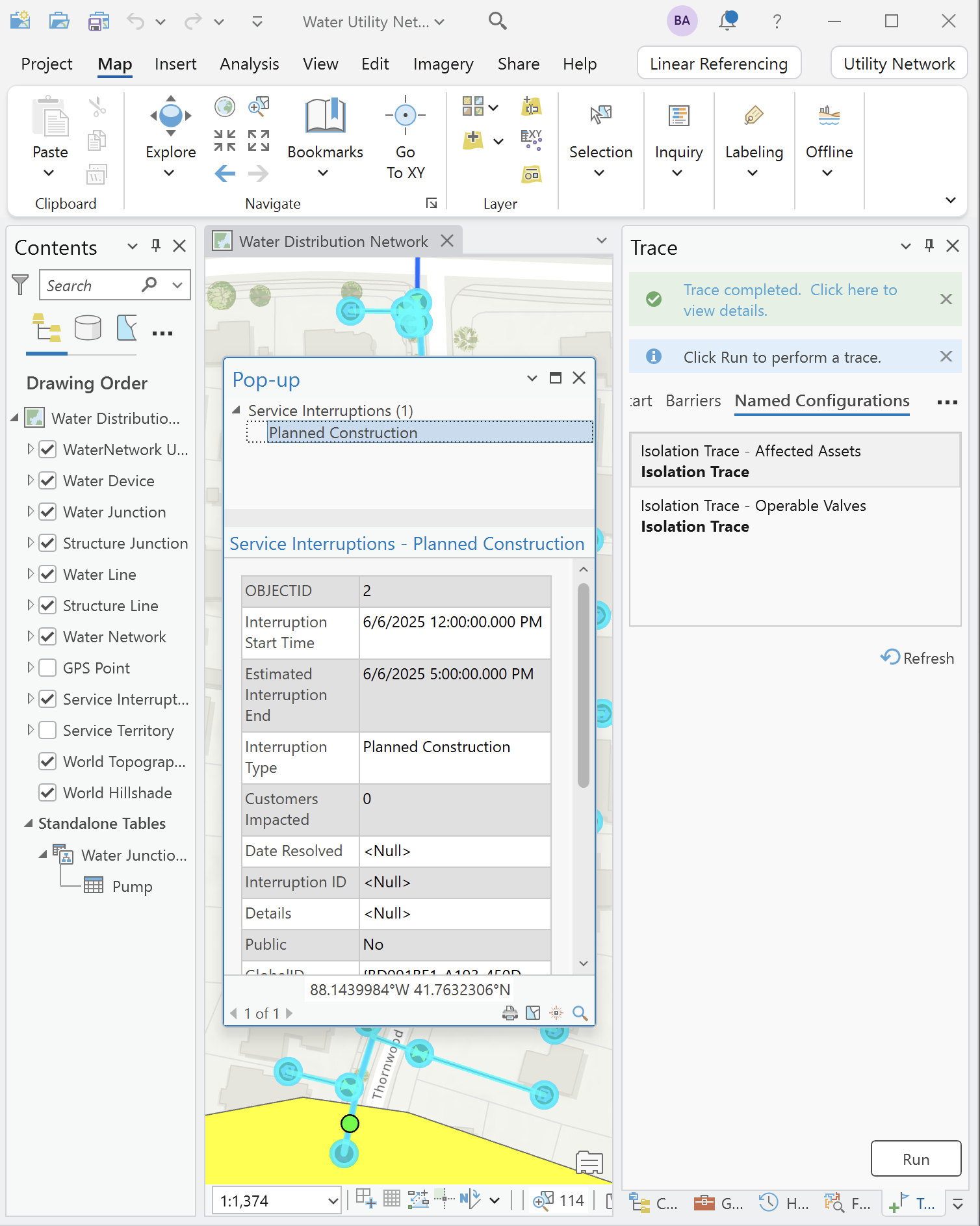980x1226 pixels.
Task: Enable the GPS Point layer
Action: (x=47, y=668)
